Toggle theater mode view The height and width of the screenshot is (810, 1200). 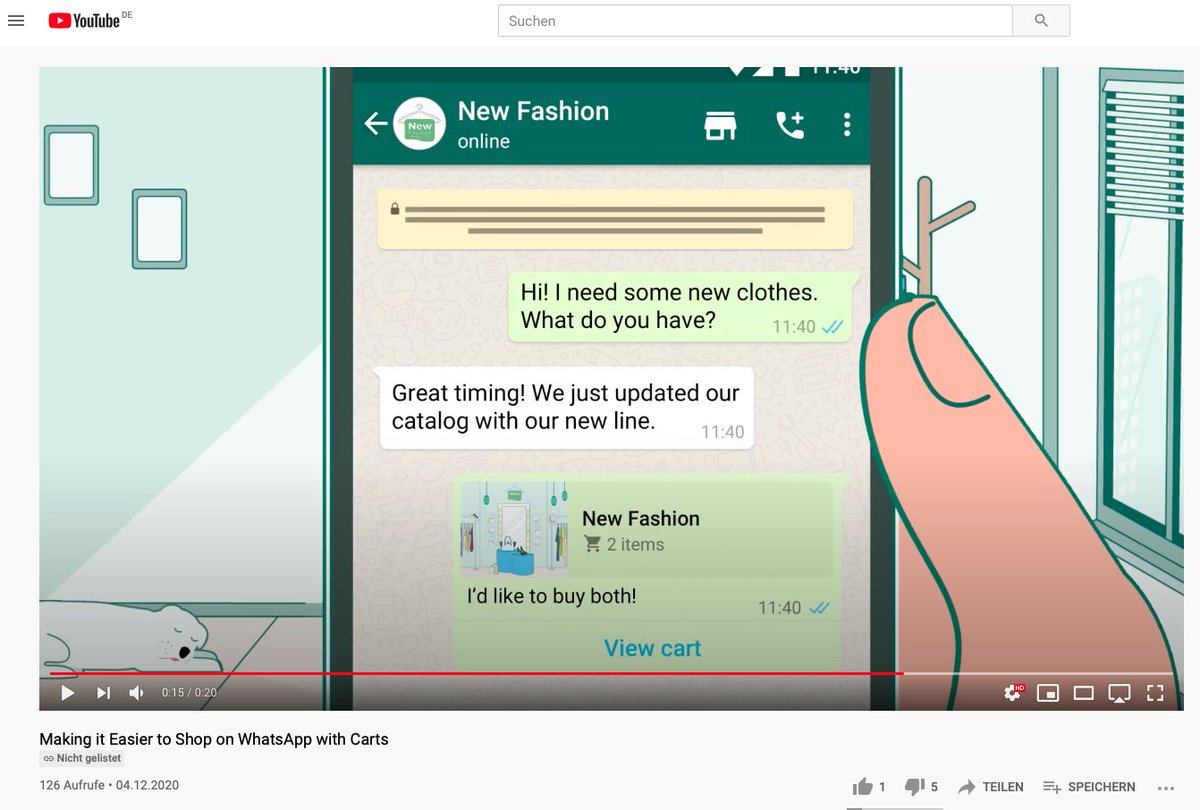(x=1083, y=692)
